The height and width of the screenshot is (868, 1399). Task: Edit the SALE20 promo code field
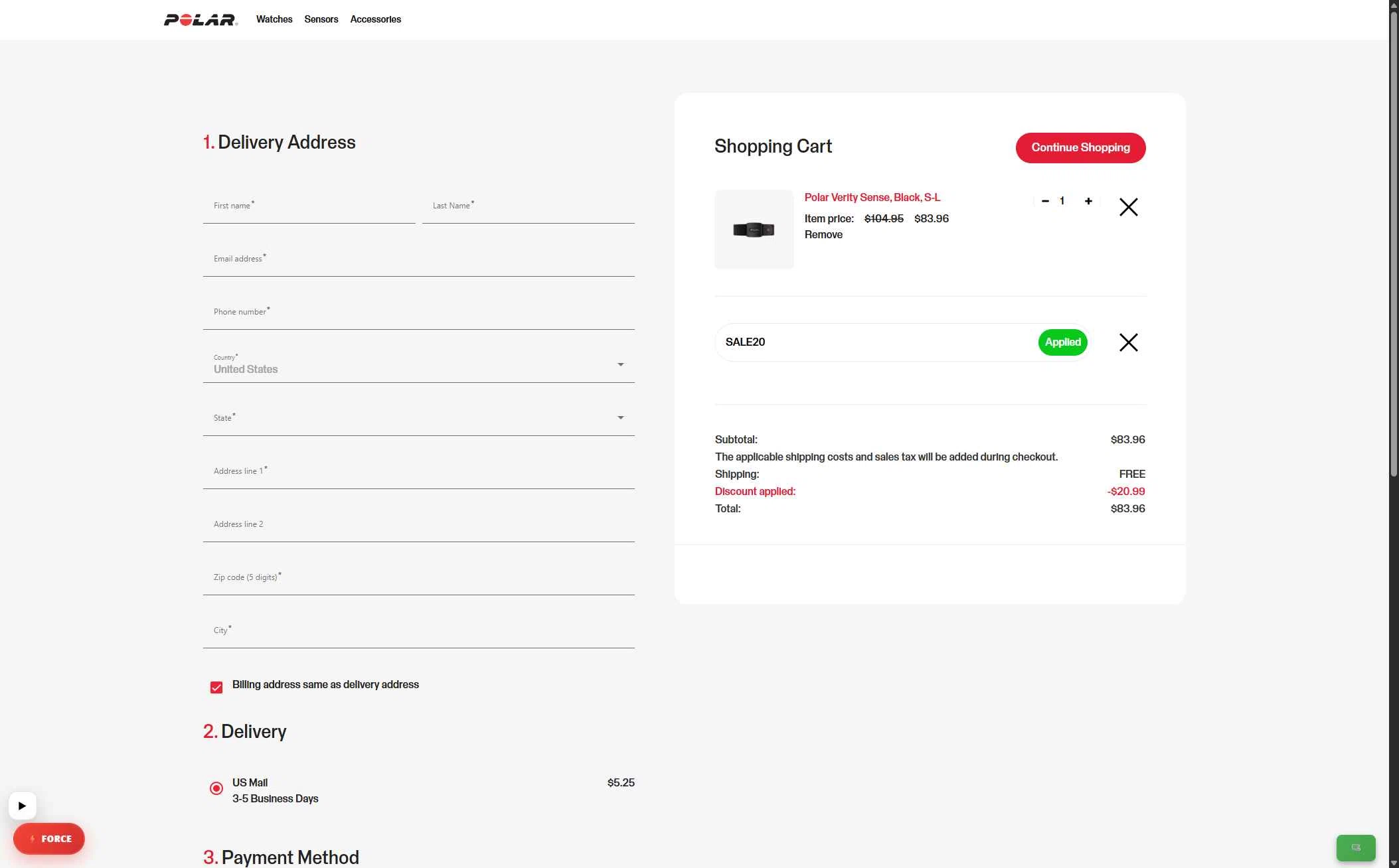click(x=876, y=342)
